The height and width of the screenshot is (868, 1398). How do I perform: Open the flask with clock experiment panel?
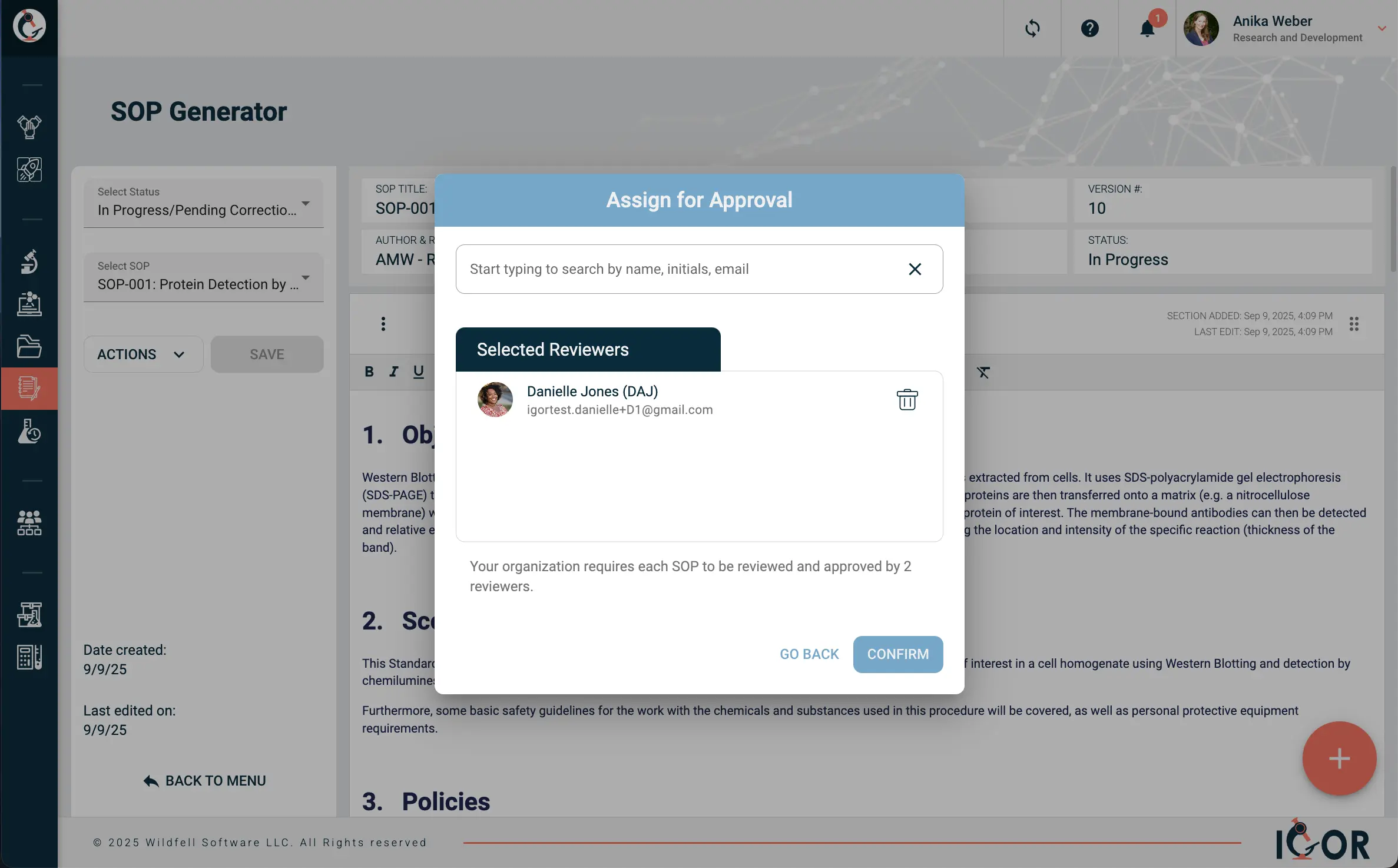[x=29, y=432]
